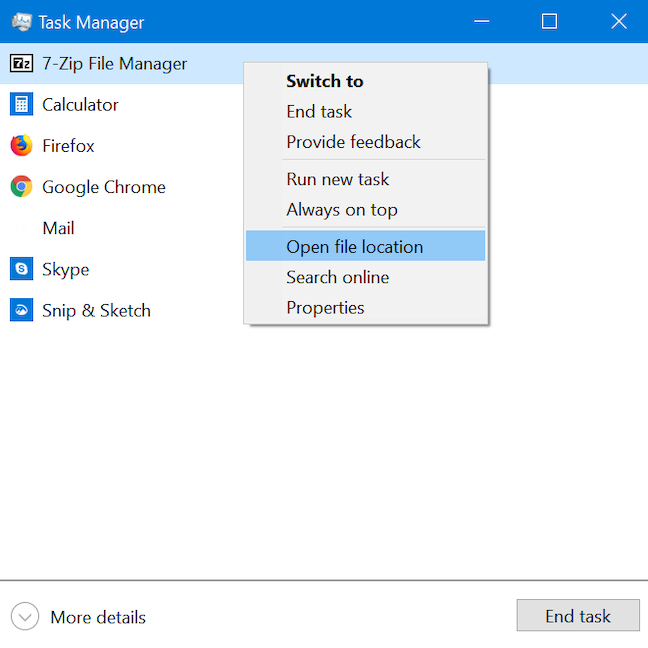Click the End task button at the bottom
Image resolution: width=648 pixels, height=648 pixels.
(578, 616)
